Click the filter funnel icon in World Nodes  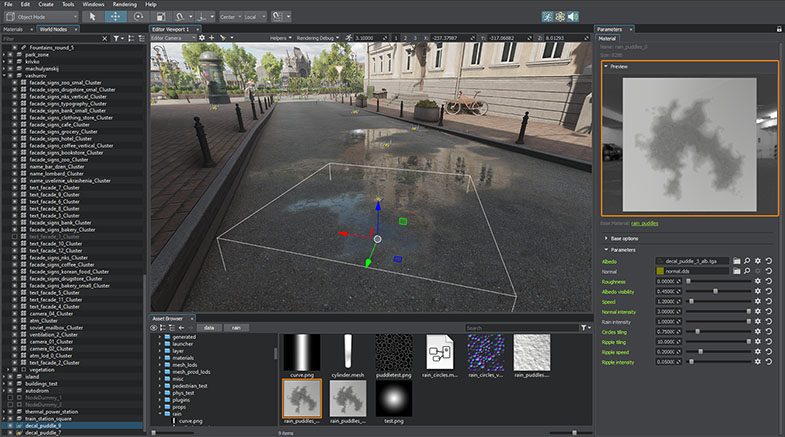tap(114, 38)
